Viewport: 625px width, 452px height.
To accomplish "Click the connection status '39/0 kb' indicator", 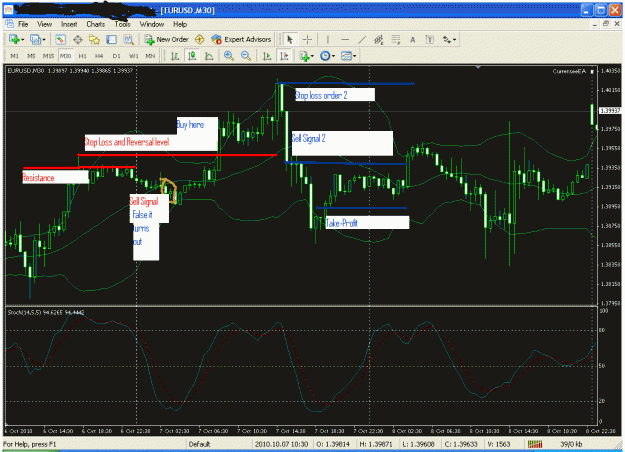I will [x=571, y=444].
